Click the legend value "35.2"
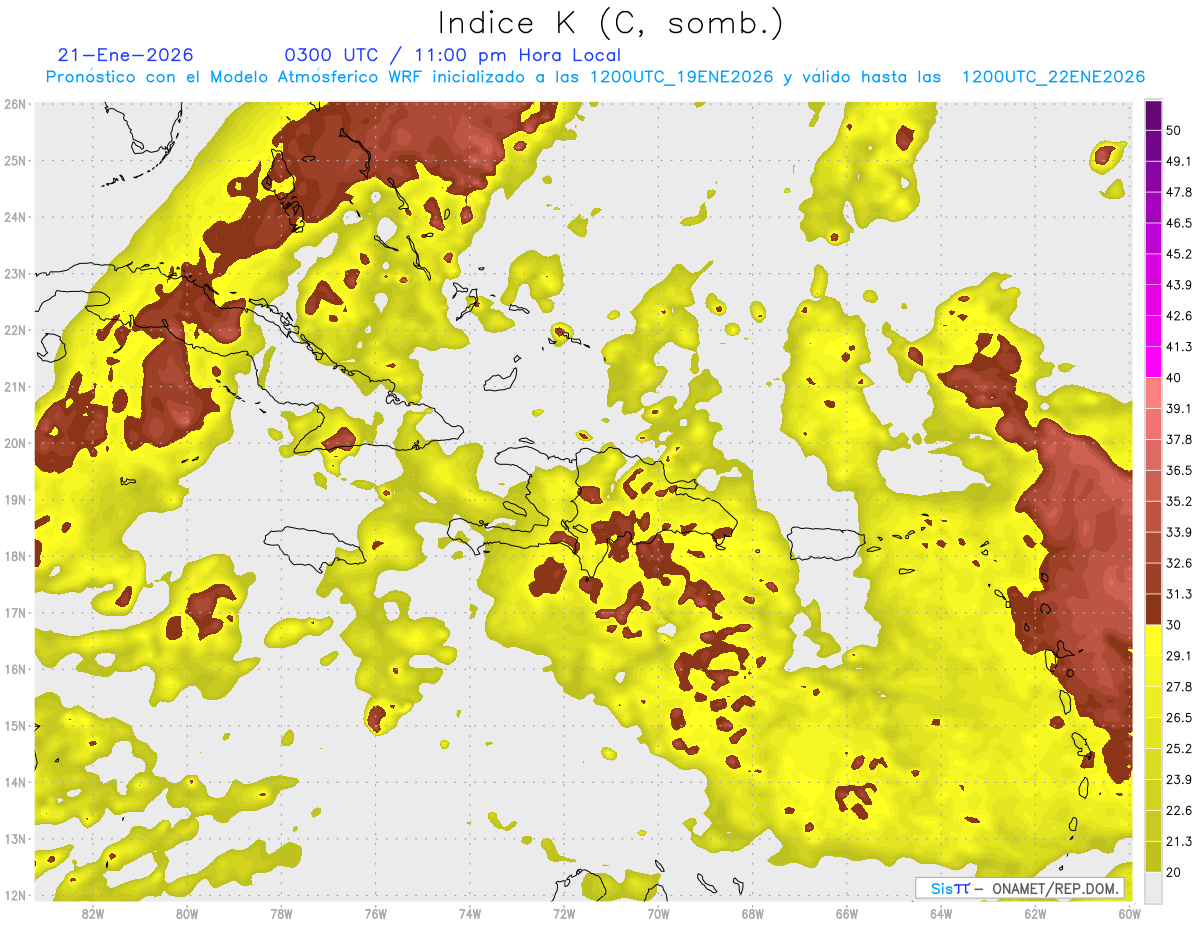The width and height of the screenshot is (1200, 927). point(1178,501)
